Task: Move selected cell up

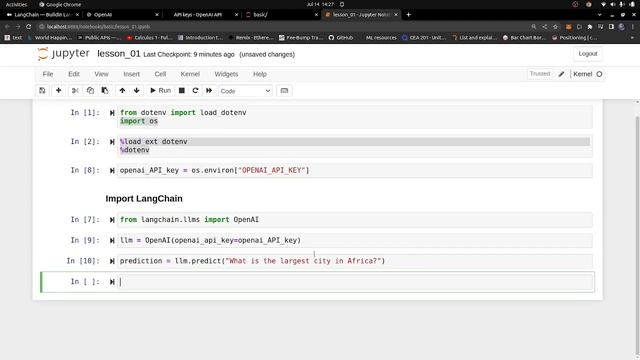Action: pos(122,91)
